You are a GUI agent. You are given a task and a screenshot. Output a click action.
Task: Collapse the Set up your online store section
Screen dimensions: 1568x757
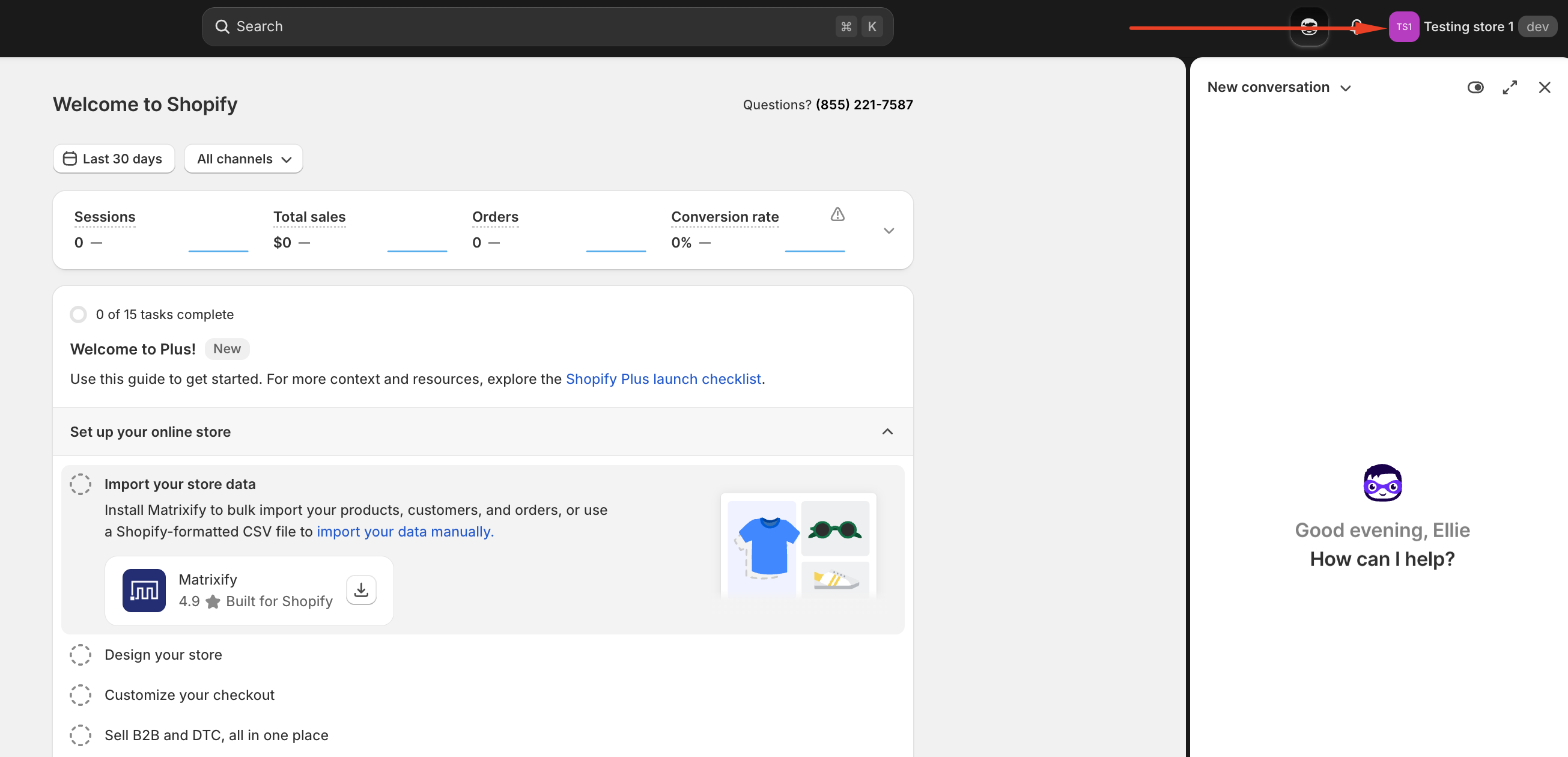(887, 431)
